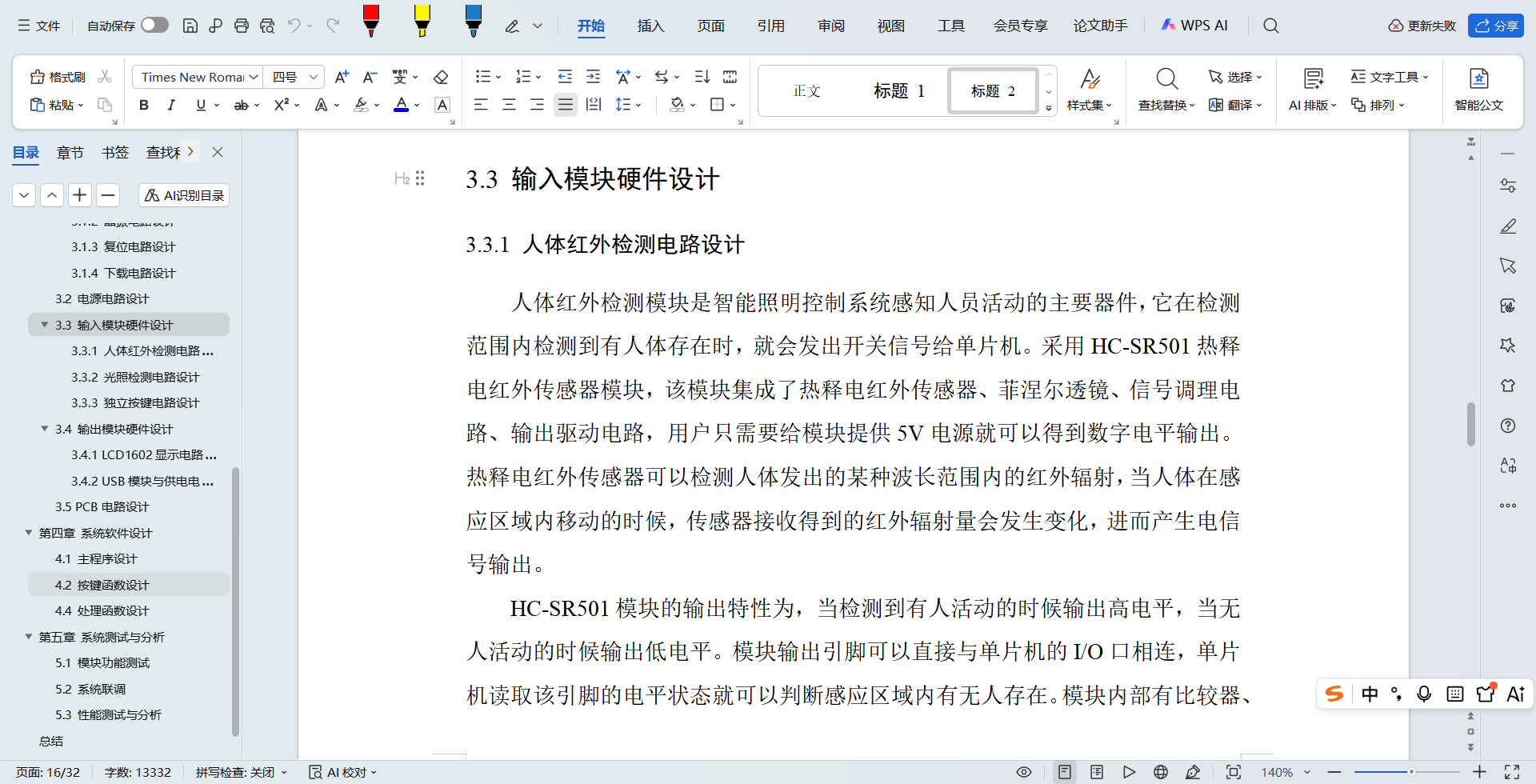
Task: Open the 引用 ribbon tab
Action: coord(770,26)
